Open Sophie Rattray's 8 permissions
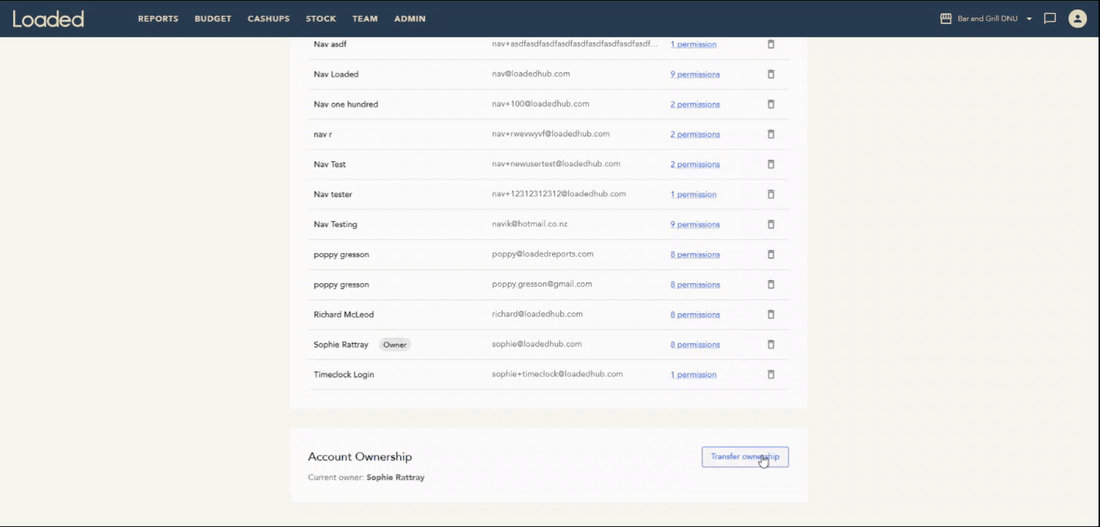The width and height of the screenshot is (1100, 527). pos(695,345)
